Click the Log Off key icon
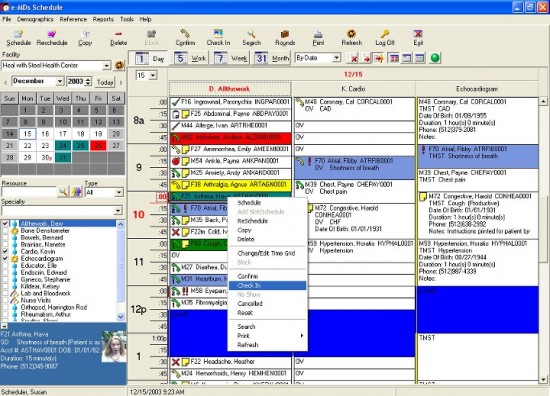This screenshot has width=550, height=396. (x=385, y=34)
